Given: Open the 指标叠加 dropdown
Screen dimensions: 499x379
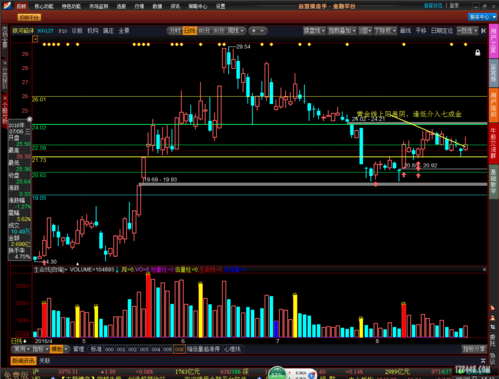Looking at the screenshot, I should click(x=342, y=31).
